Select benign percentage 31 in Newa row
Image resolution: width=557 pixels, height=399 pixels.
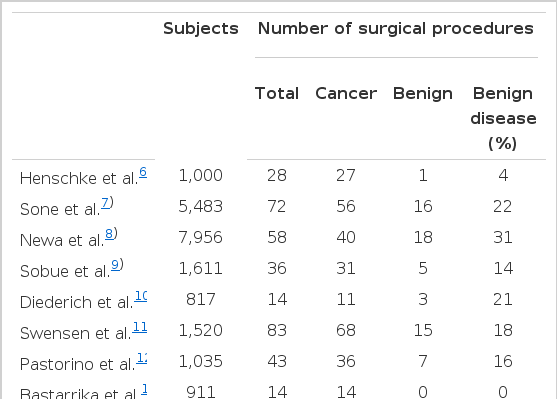tap(503, 237)
